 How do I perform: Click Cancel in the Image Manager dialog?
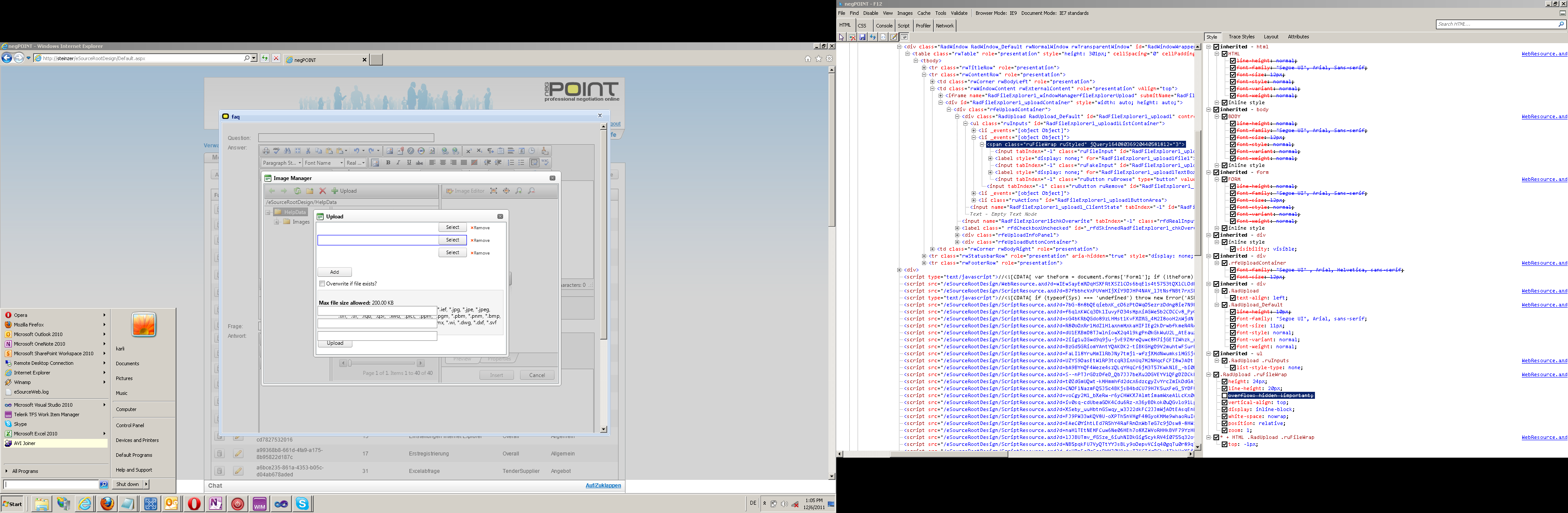pos(537,375)
